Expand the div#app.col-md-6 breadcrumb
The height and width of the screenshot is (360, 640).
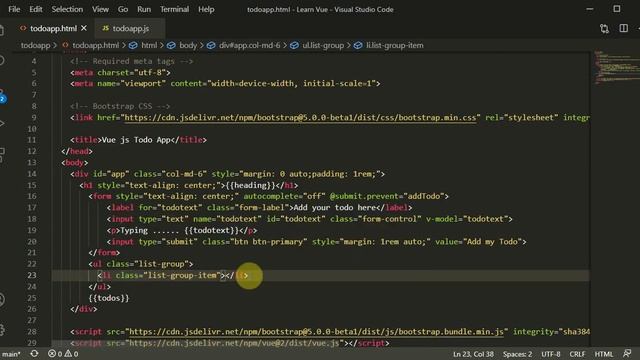pos(250,45)
